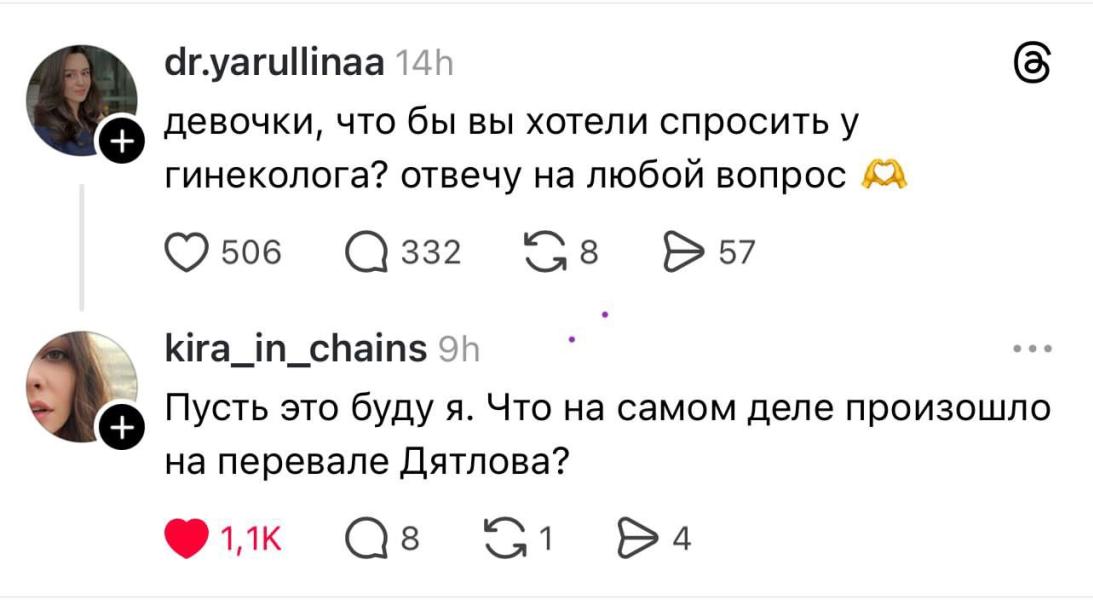The image size is (1093, 600).
Task: Follow kira_in_chains using the plus badge on her avatar
Action: (x=120, y=427)
